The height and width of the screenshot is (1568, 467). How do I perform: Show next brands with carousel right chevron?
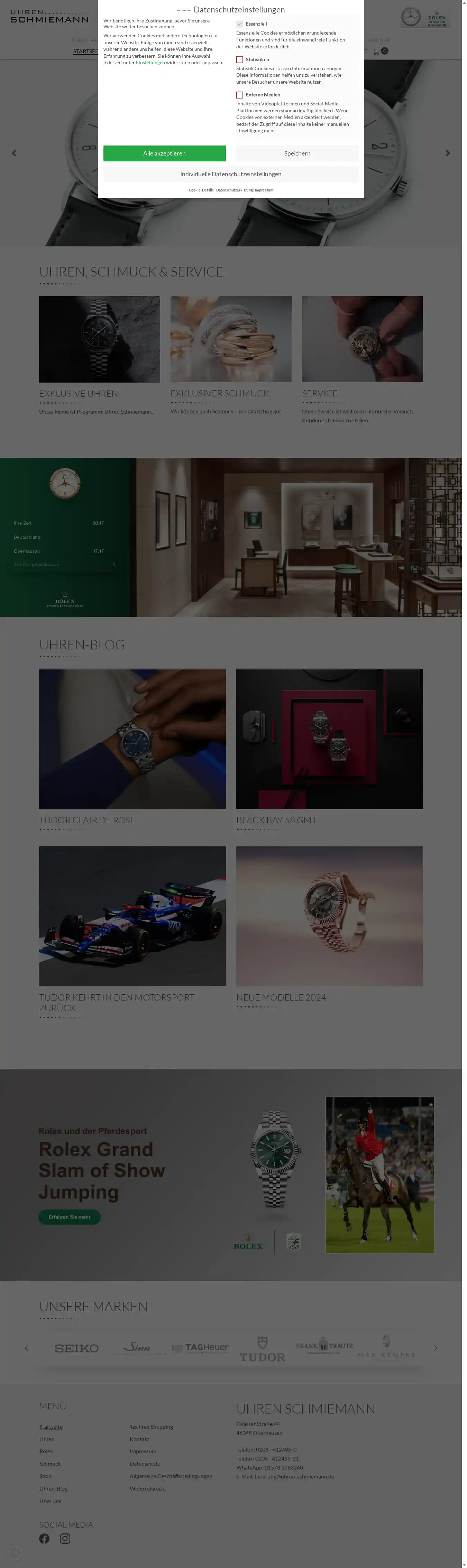point(435,1348)
